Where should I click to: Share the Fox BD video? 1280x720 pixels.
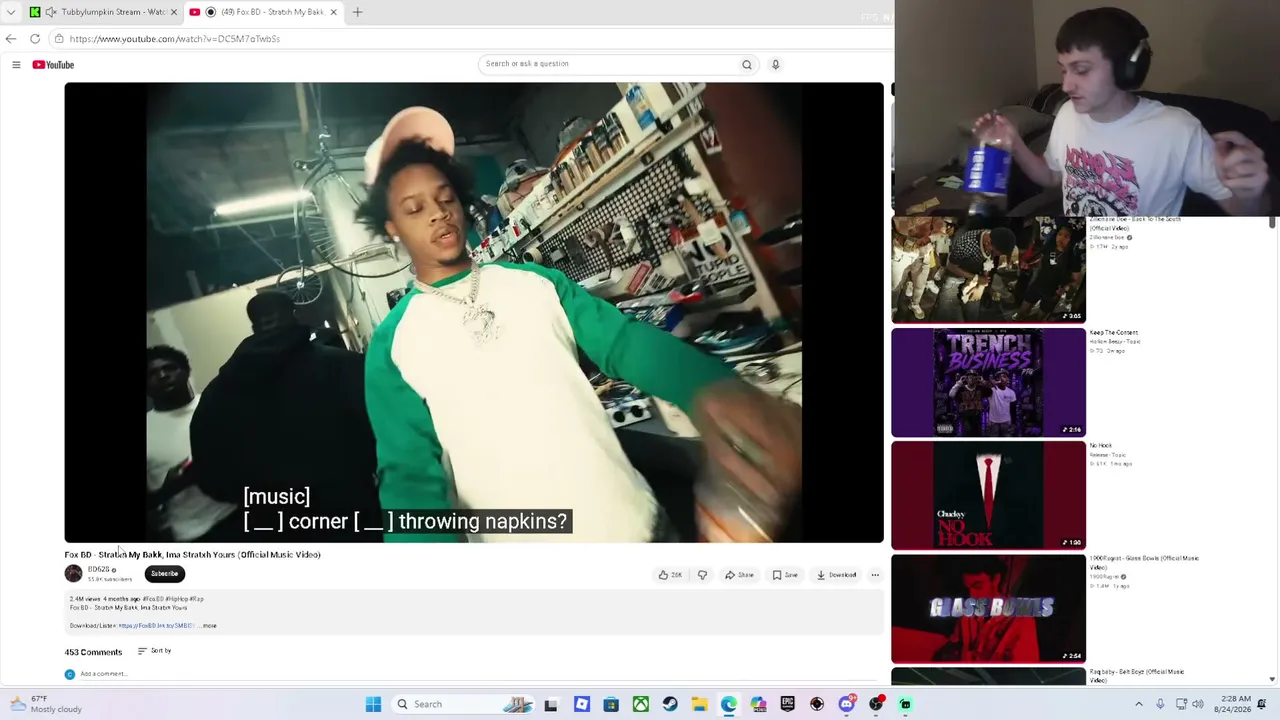click(x=740, y=575)
